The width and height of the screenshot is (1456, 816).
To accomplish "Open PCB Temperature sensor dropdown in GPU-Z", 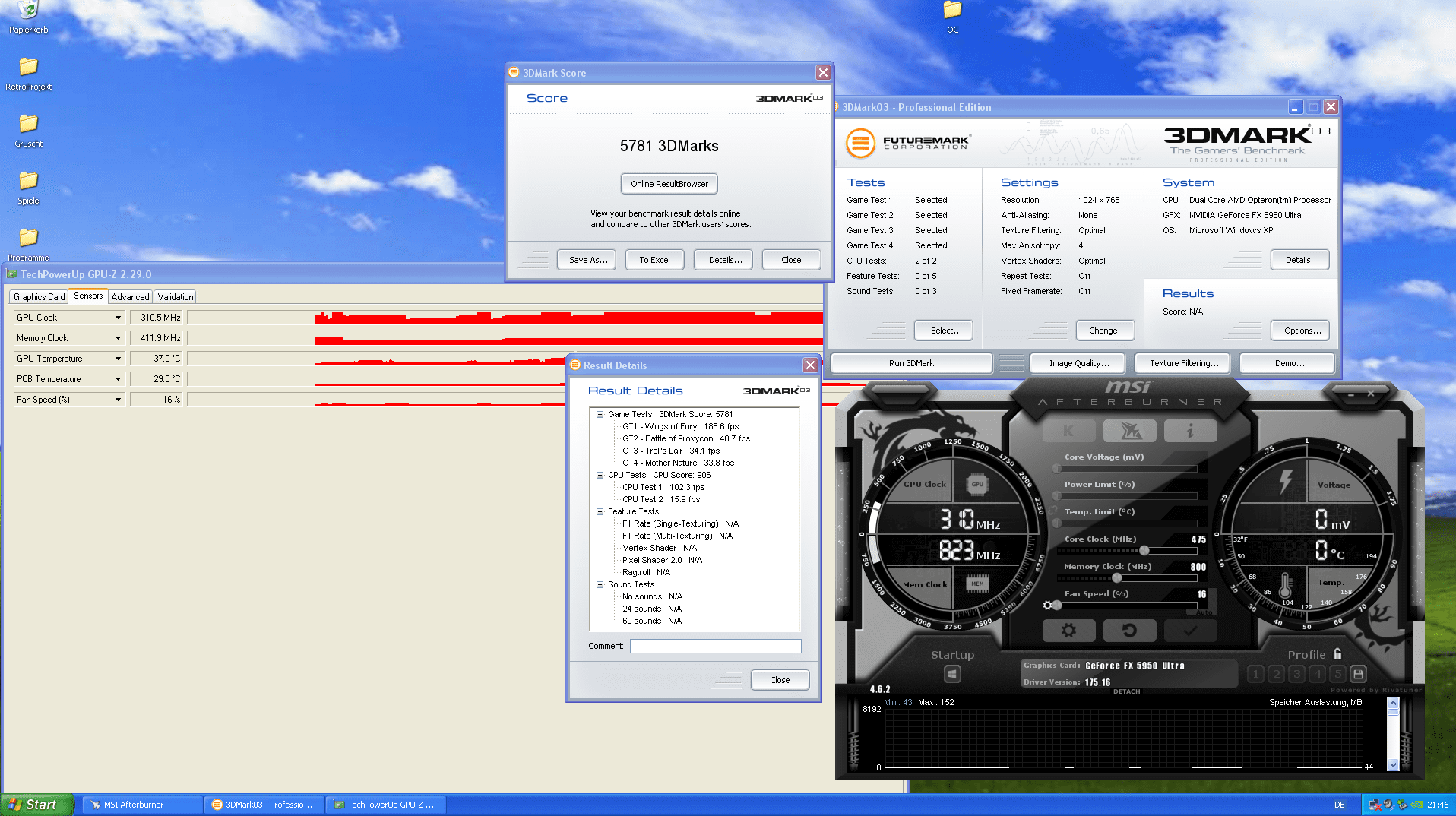I will [x=118, y=379].
